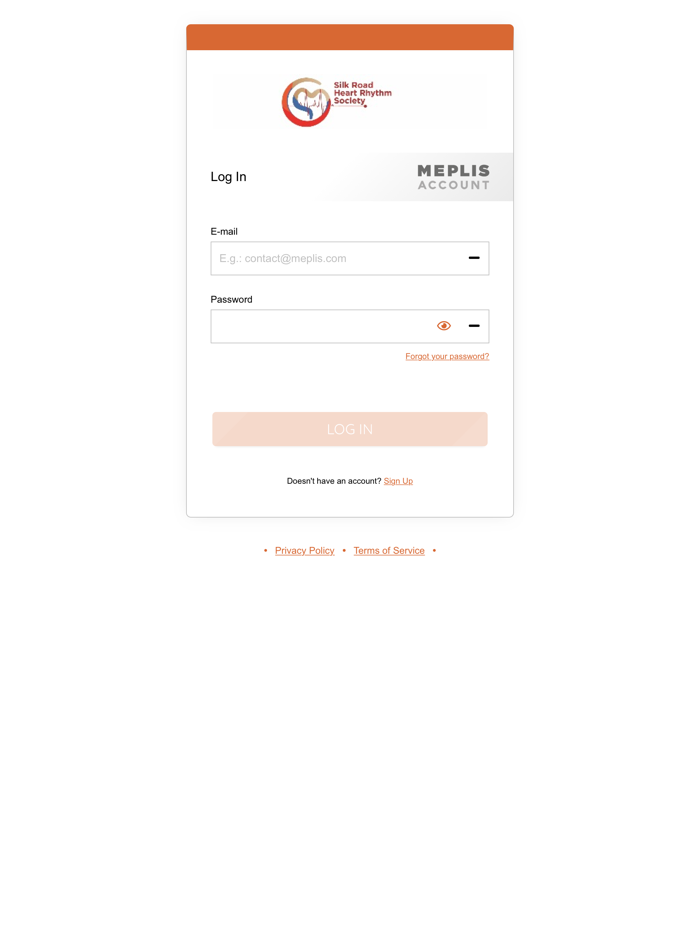The width and height of the screenshot is (700, 934).
Task: Click the Log In heading
Action: [228, 177]
